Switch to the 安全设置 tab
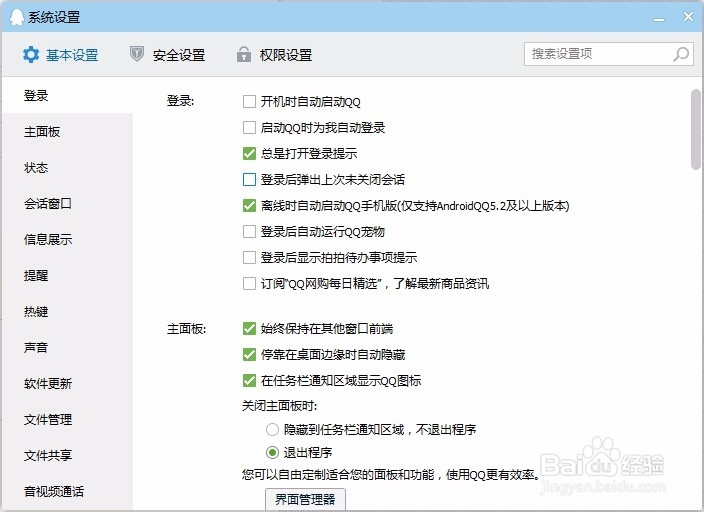 point(167,55)
